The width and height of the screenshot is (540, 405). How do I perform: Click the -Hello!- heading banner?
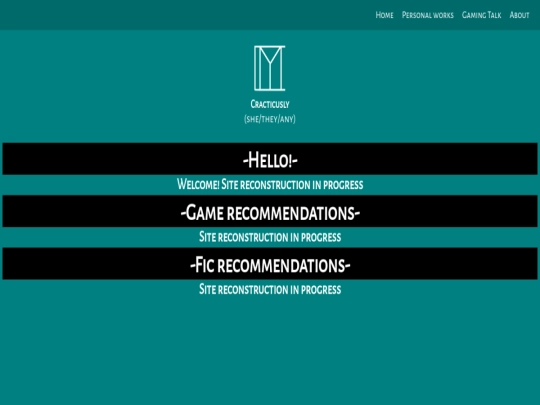(270, 159)
